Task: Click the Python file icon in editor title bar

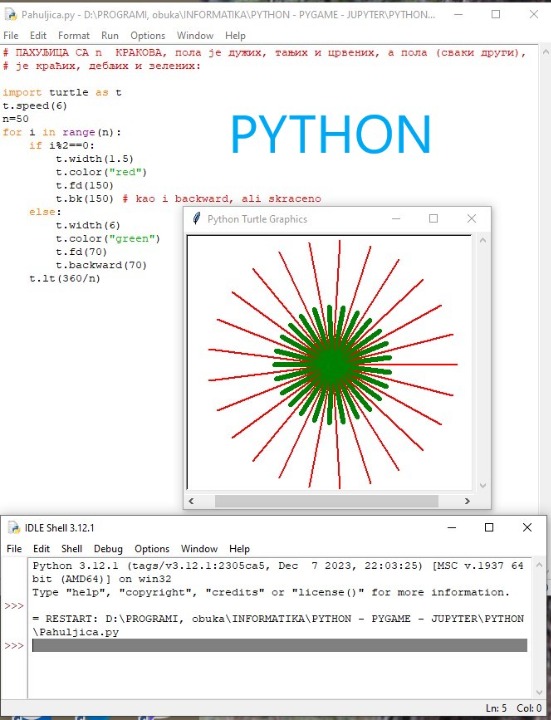Action: (x=11, y=15)
